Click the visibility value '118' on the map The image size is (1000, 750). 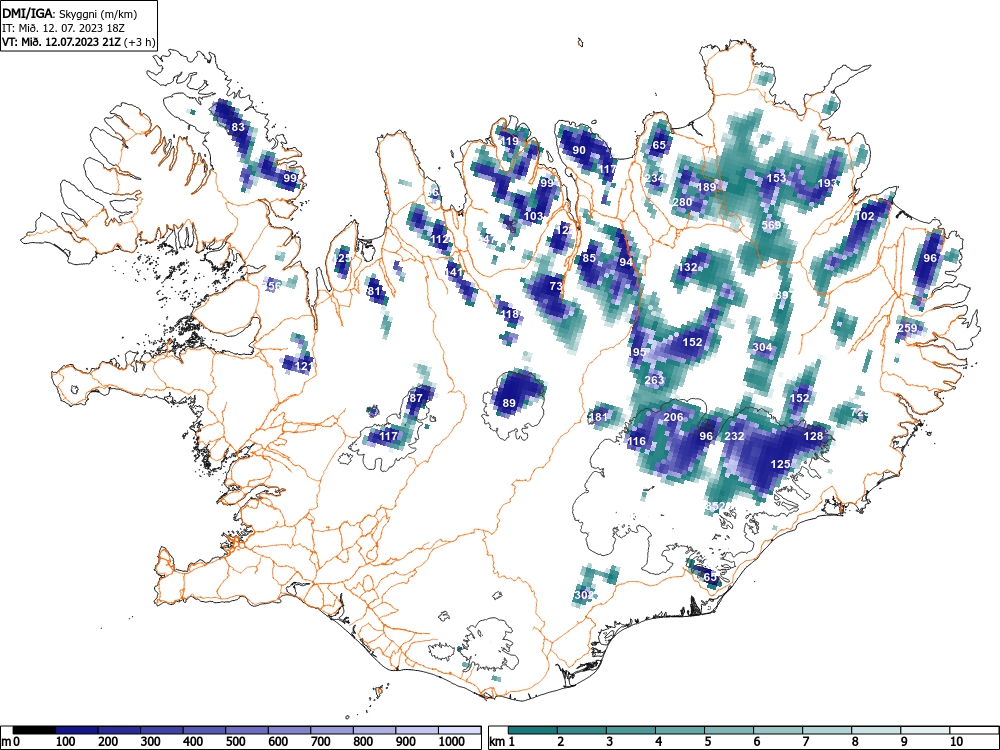click(510, 314)
